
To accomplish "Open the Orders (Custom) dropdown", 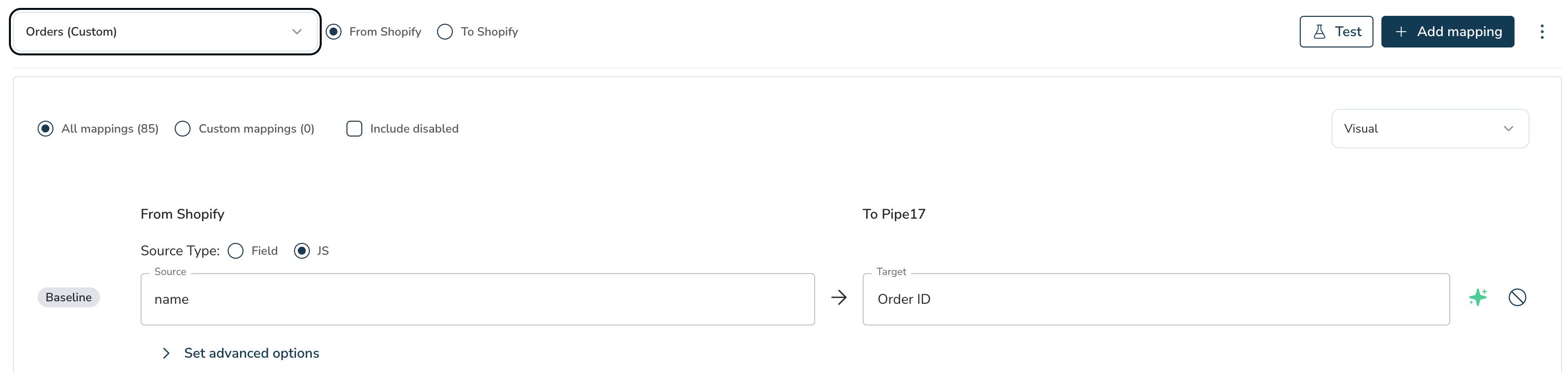I will click(x=165, y=32).
